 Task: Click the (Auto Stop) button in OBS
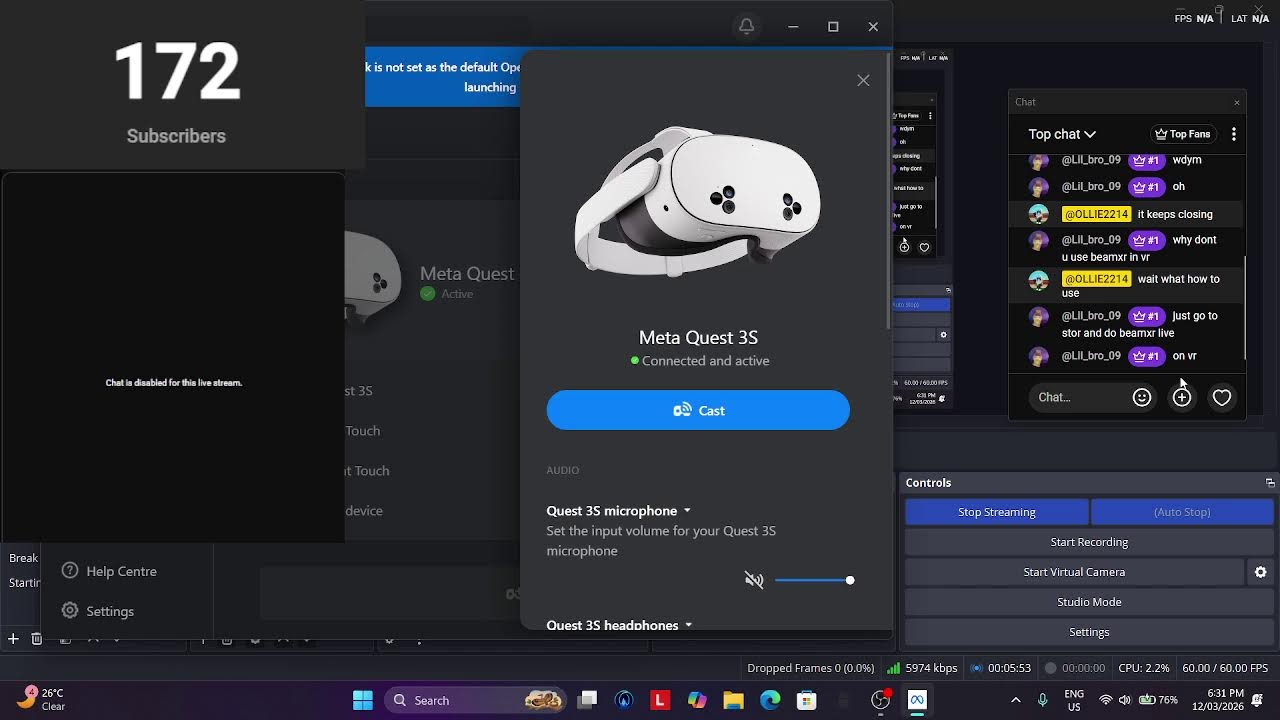point(1182,512)
